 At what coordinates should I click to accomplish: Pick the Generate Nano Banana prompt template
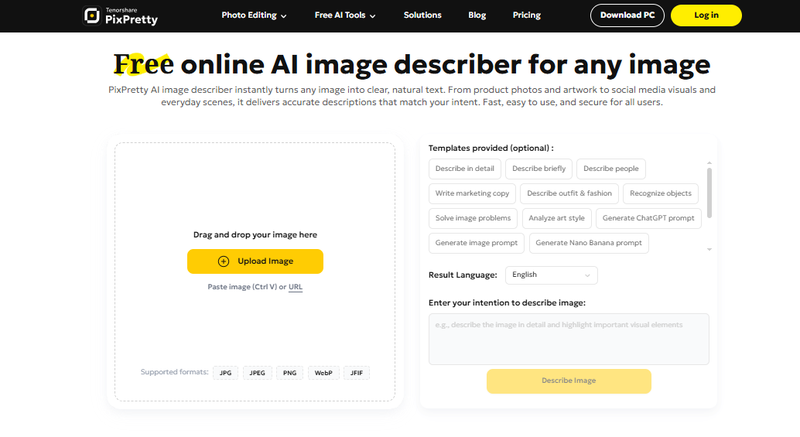(588, 242)
